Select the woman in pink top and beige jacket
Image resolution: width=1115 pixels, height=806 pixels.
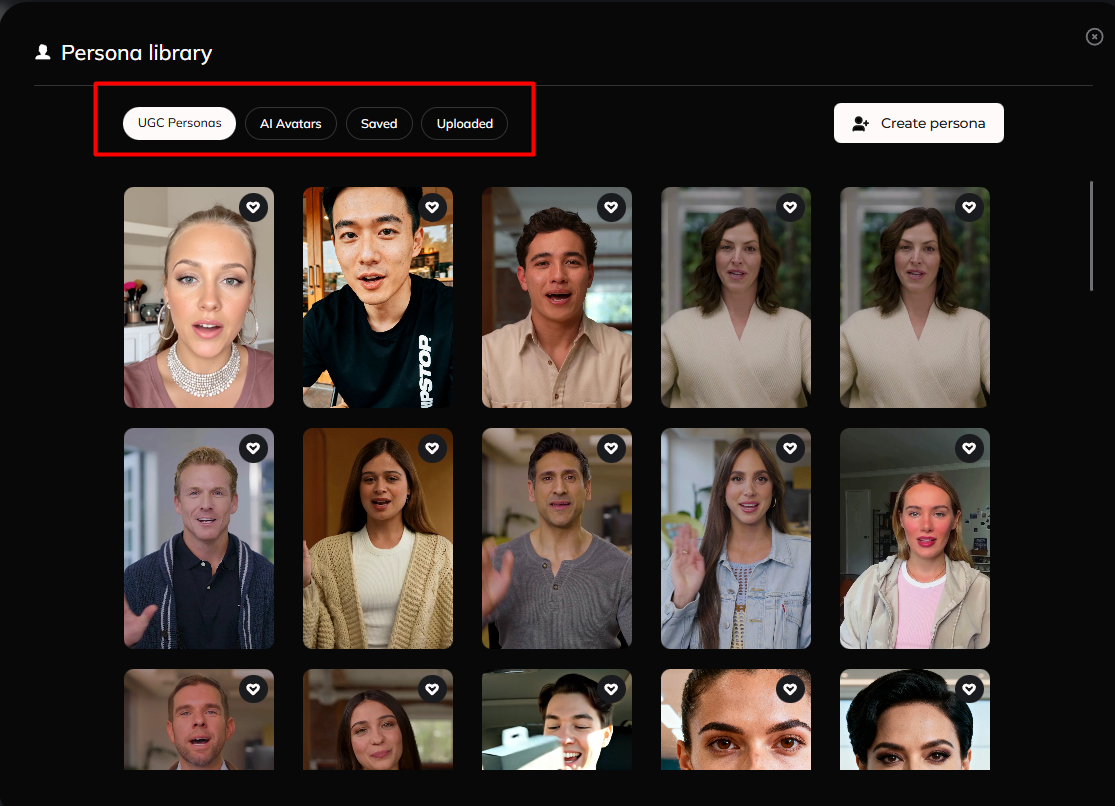915,539
